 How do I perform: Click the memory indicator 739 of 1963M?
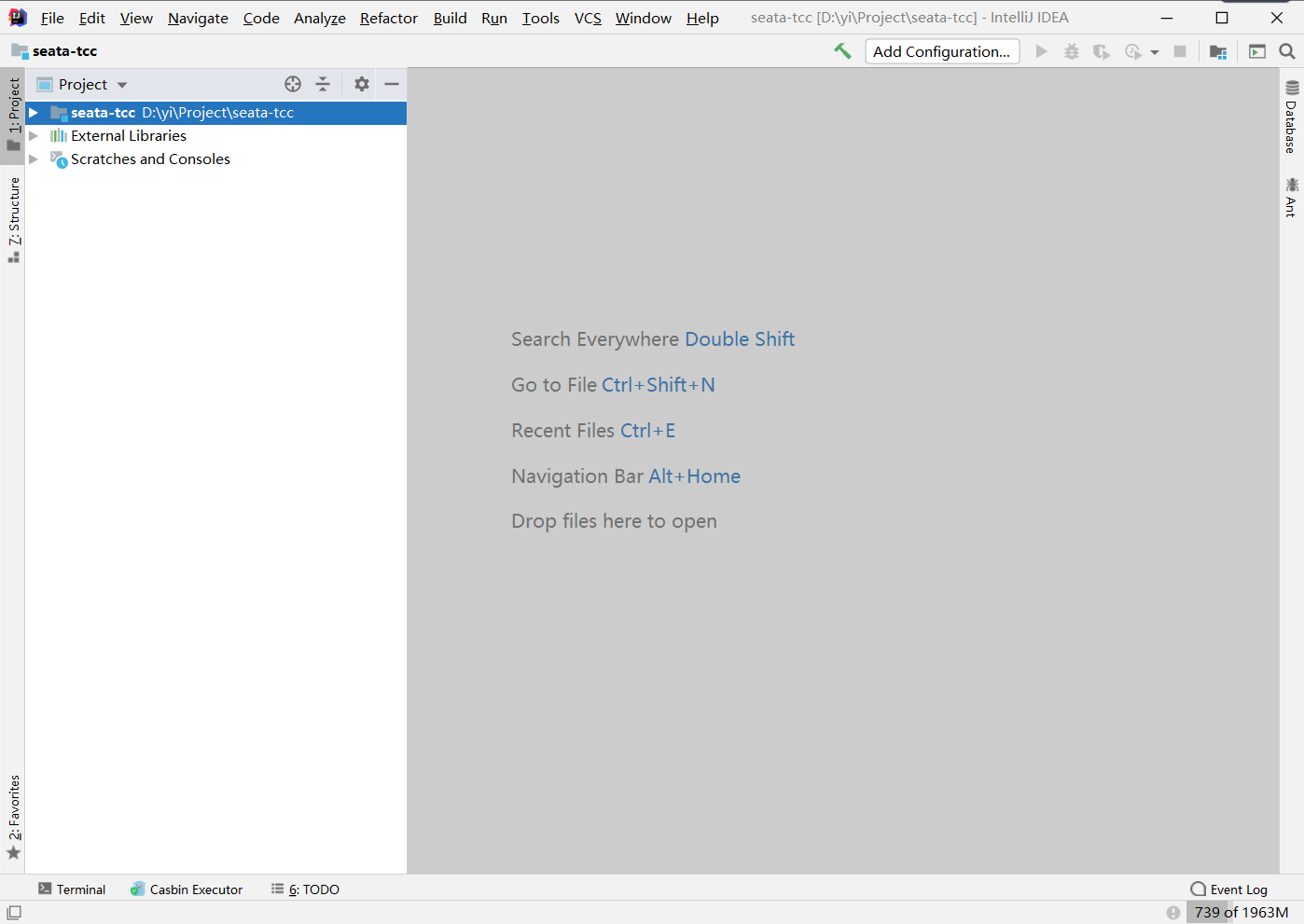[1242, 913]
